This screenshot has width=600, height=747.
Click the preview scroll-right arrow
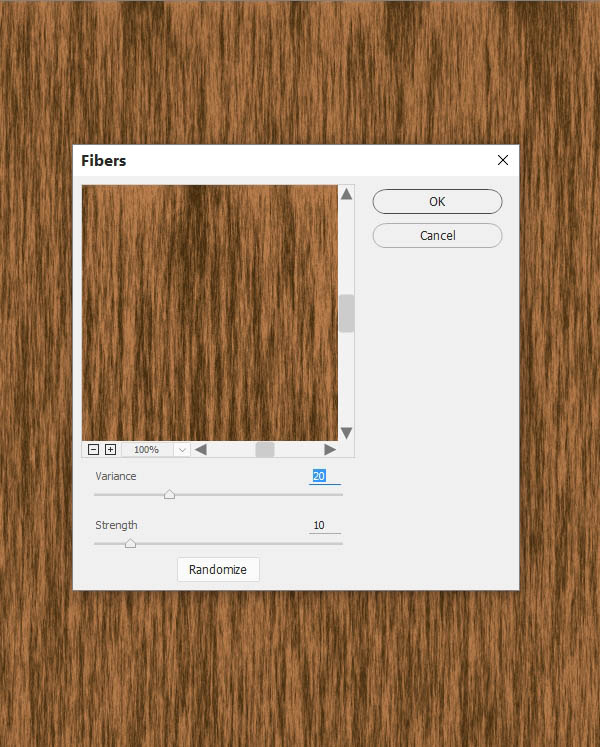[x=330, y=449]
